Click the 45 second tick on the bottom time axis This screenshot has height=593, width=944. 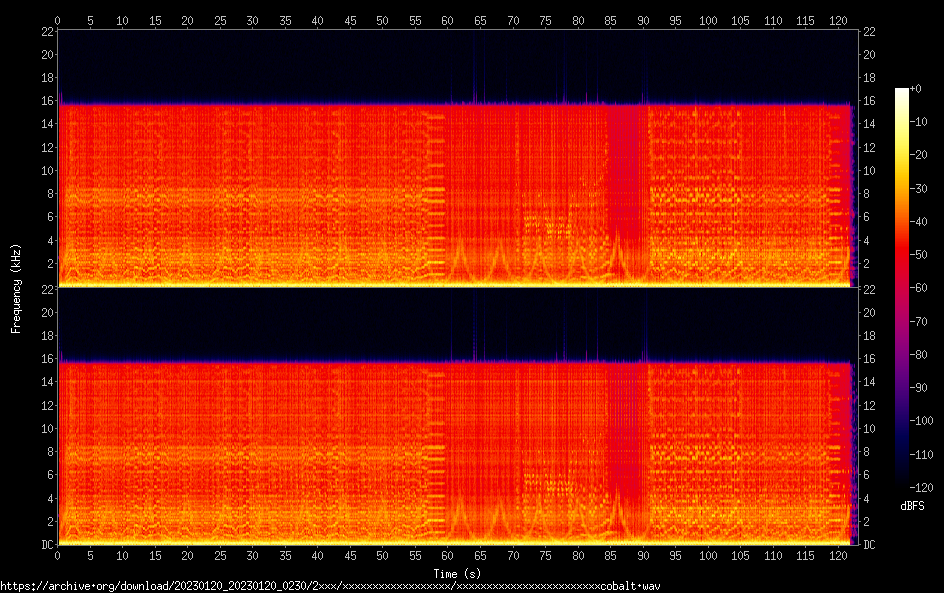coord(350,555)
